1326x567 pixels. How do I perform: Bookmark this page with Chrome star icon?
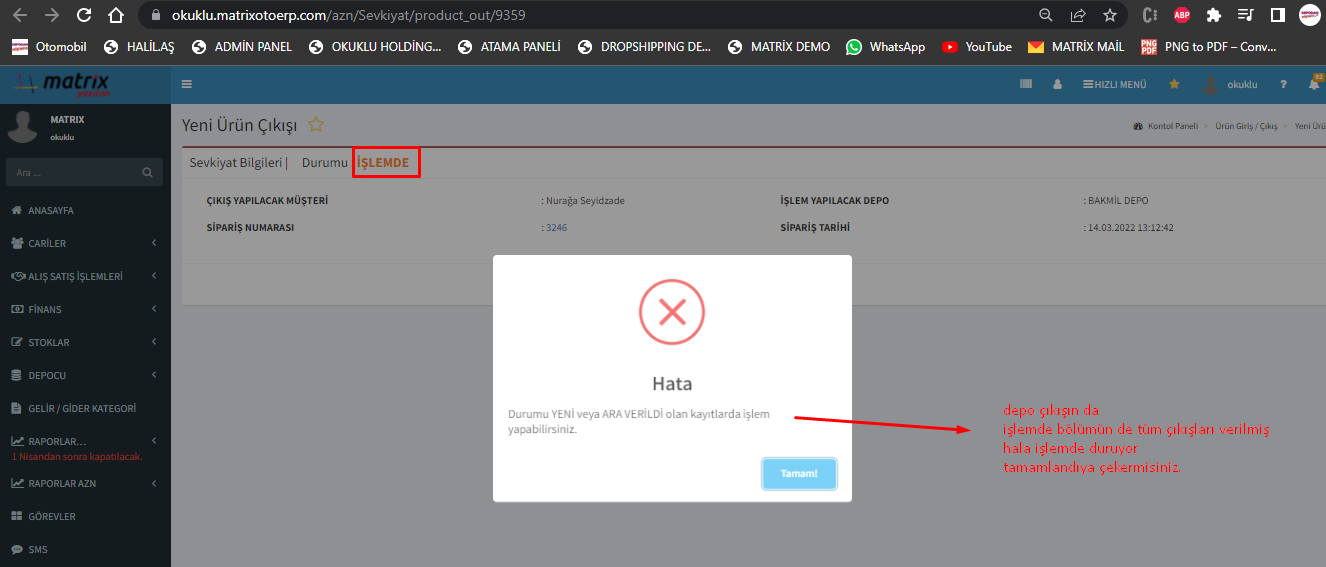point(1109,15)
